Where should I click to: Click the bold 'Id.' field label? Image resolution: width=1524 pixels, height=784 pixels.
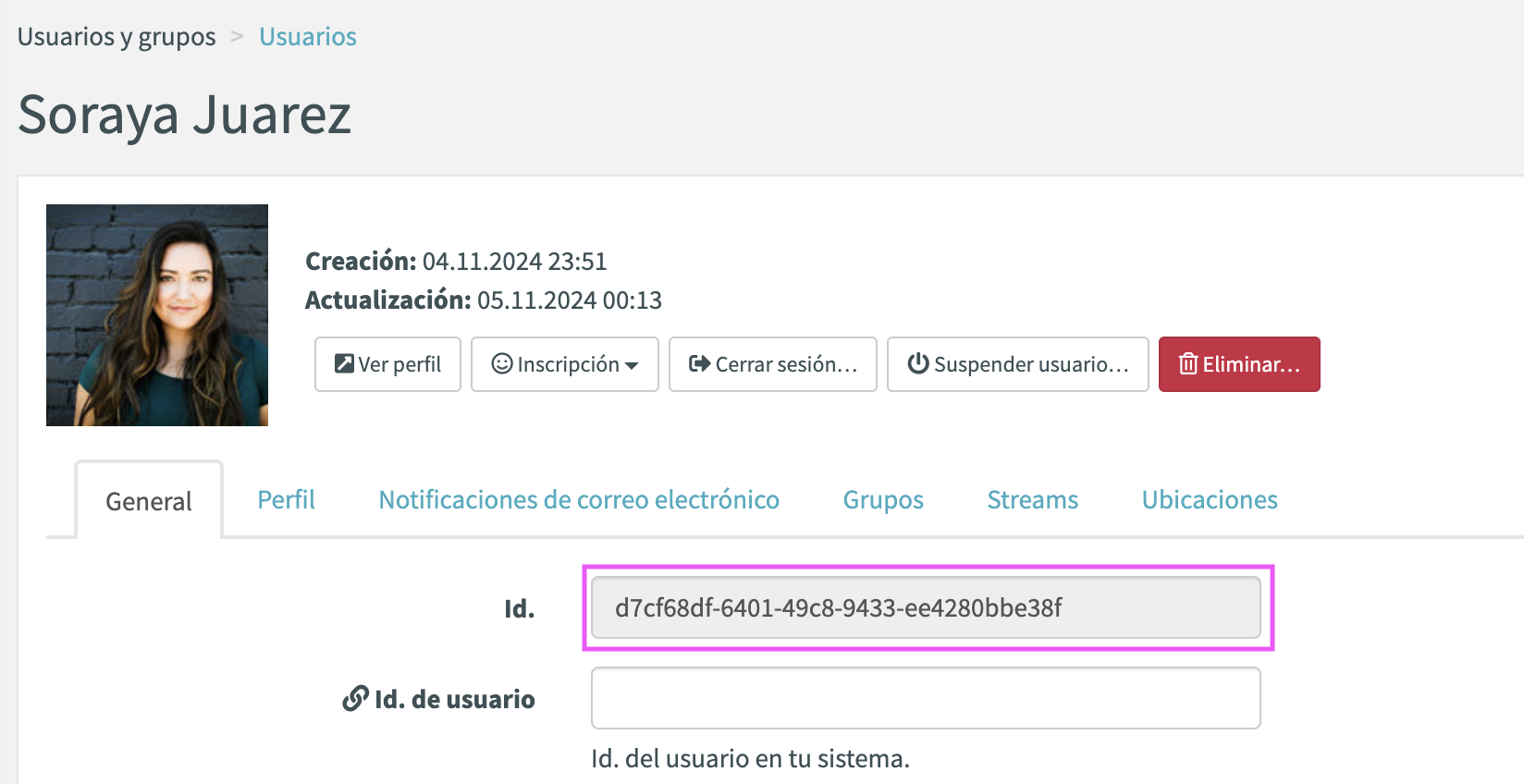[519, 608]
